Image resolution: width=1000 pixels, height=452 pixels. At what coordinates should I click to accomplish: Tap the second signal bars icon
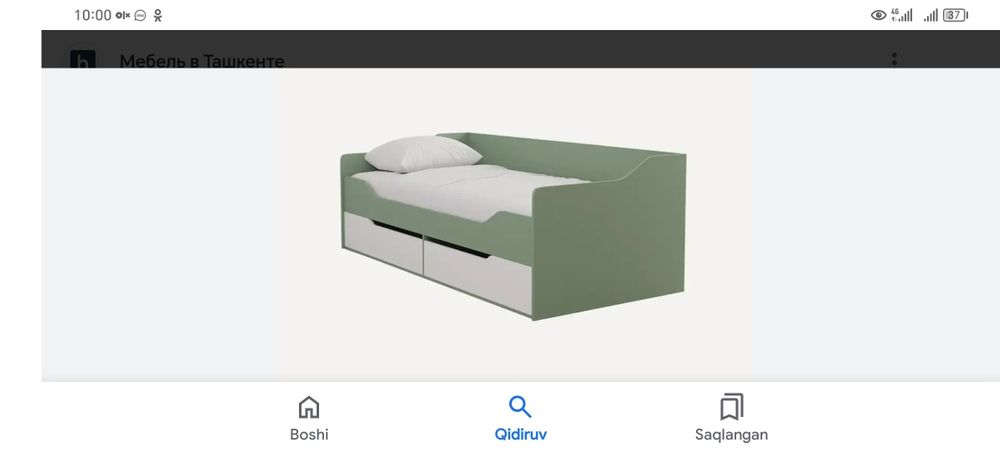(930, 15)
